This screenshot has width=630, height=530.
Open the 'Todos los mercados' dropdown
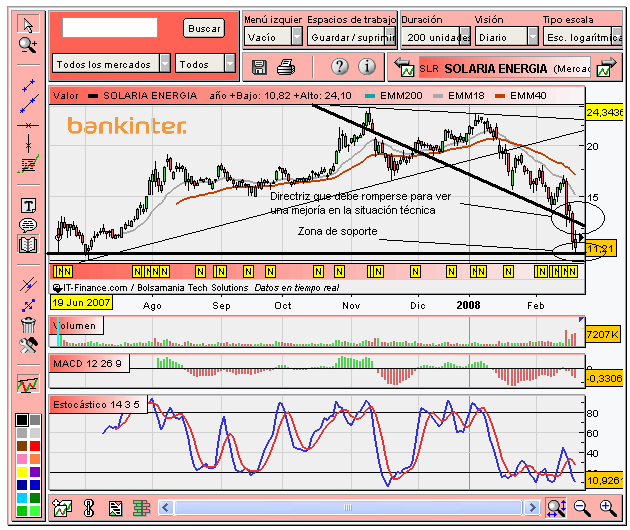pos(111,63)
